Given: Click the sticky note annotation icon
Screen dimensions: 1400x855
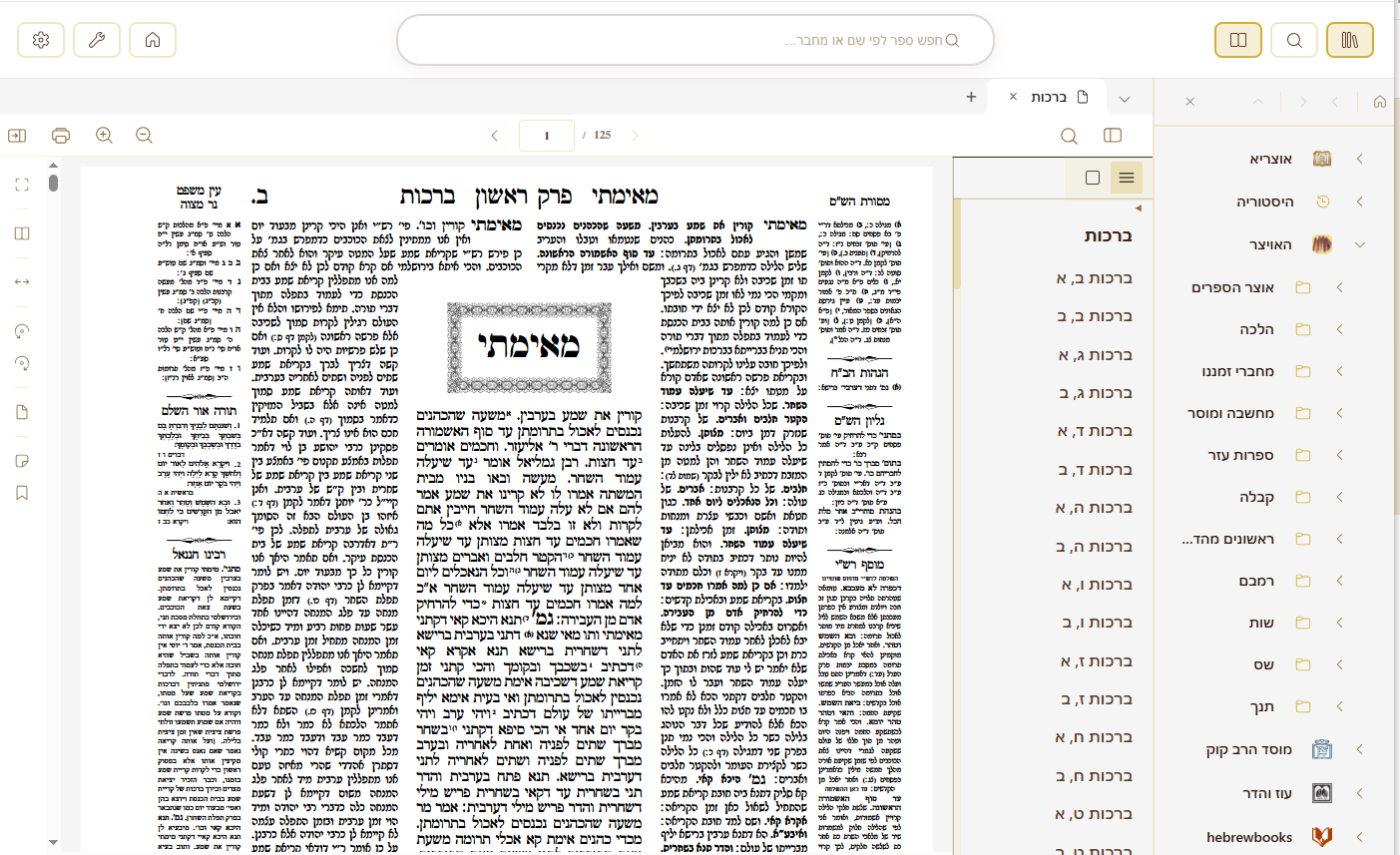Looking at the screenshot, I should (21, 460).
